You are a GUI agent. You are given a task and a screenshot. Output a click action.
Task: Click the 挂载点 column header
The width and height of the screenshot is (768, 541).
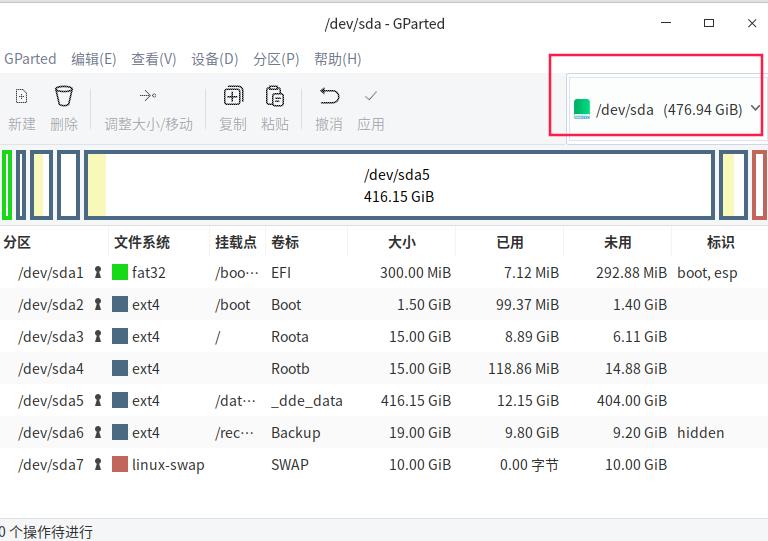point(238,242)
